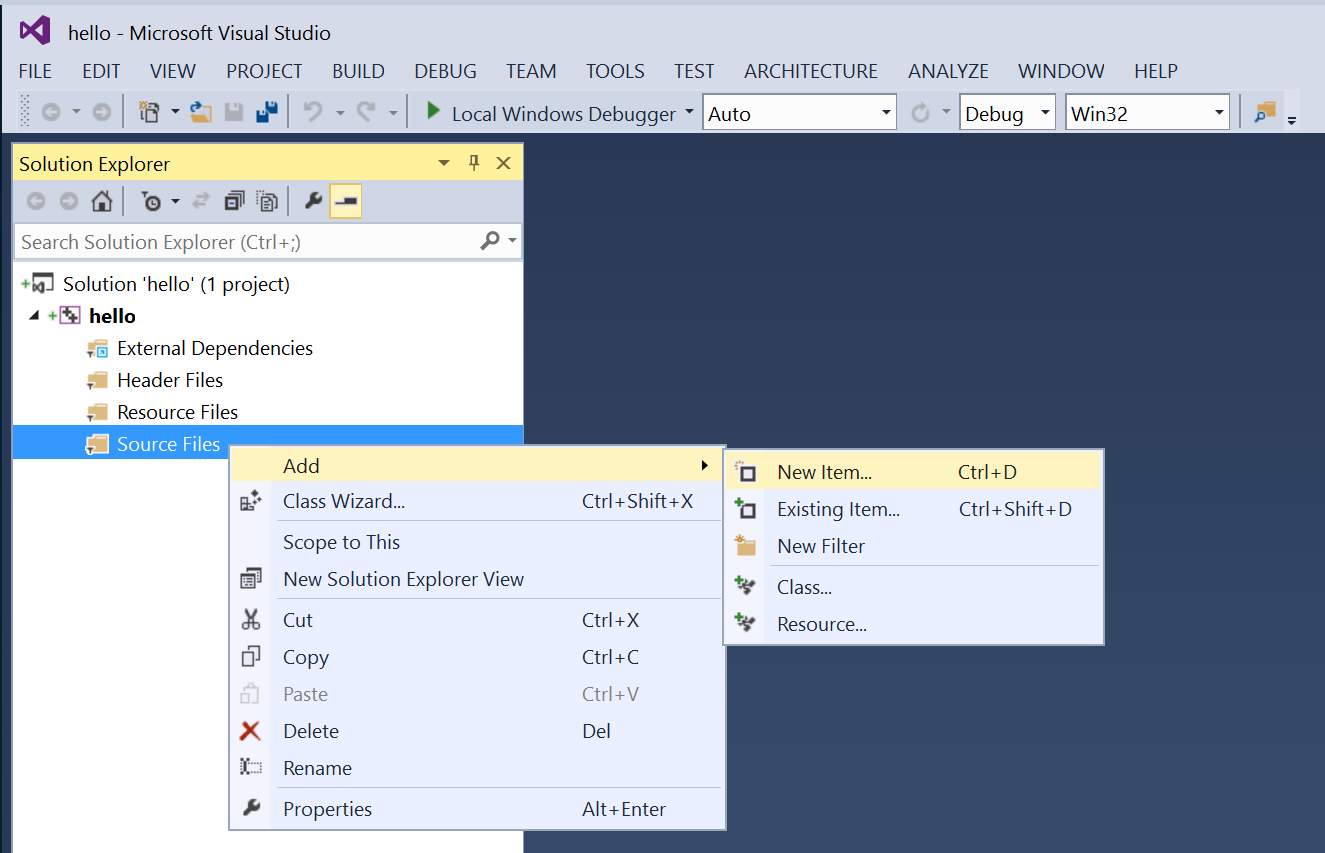This screenshot has height=853, width=1325.
Task: Select the hello project node
Action: tap(112, 316)
